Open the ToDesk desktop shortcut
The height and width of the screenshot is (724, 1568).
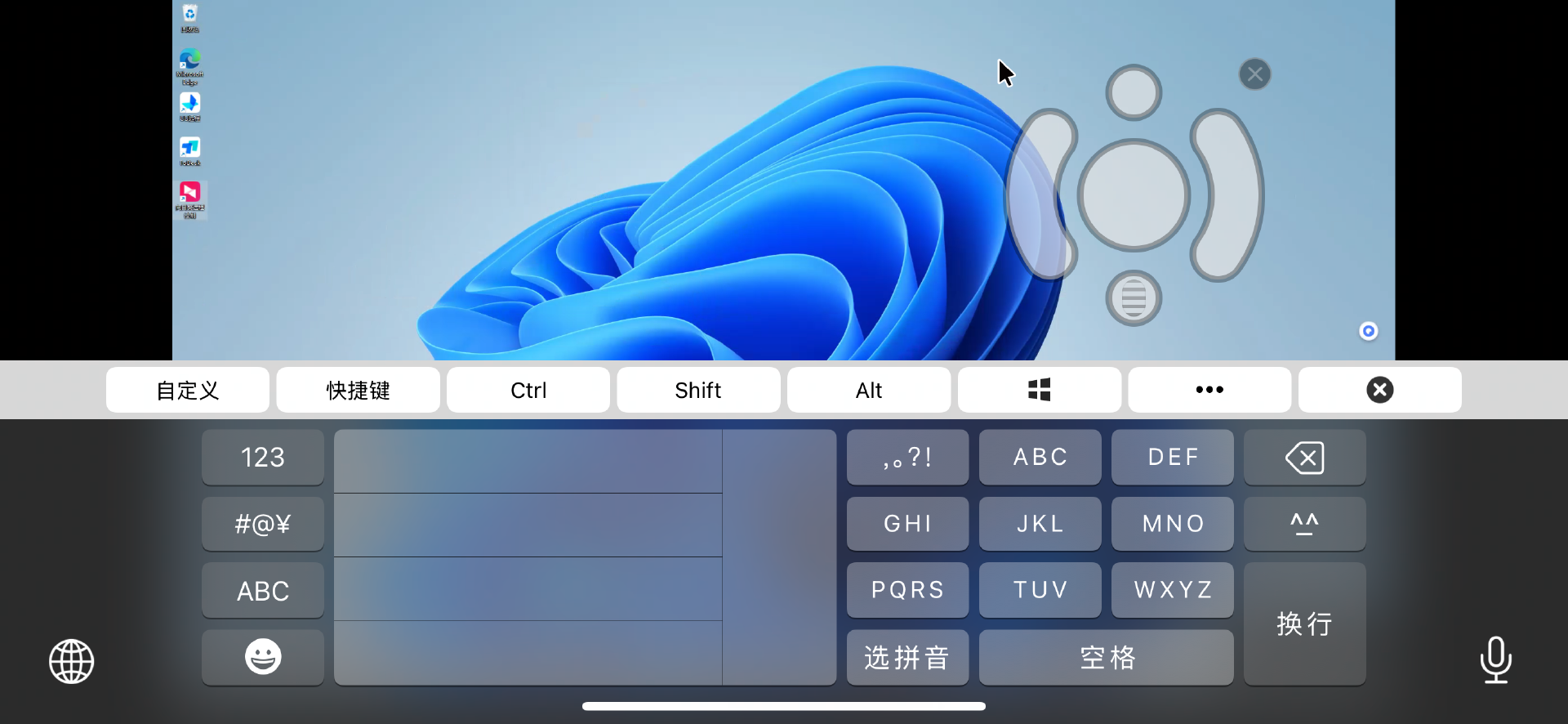tap(189, 151)
